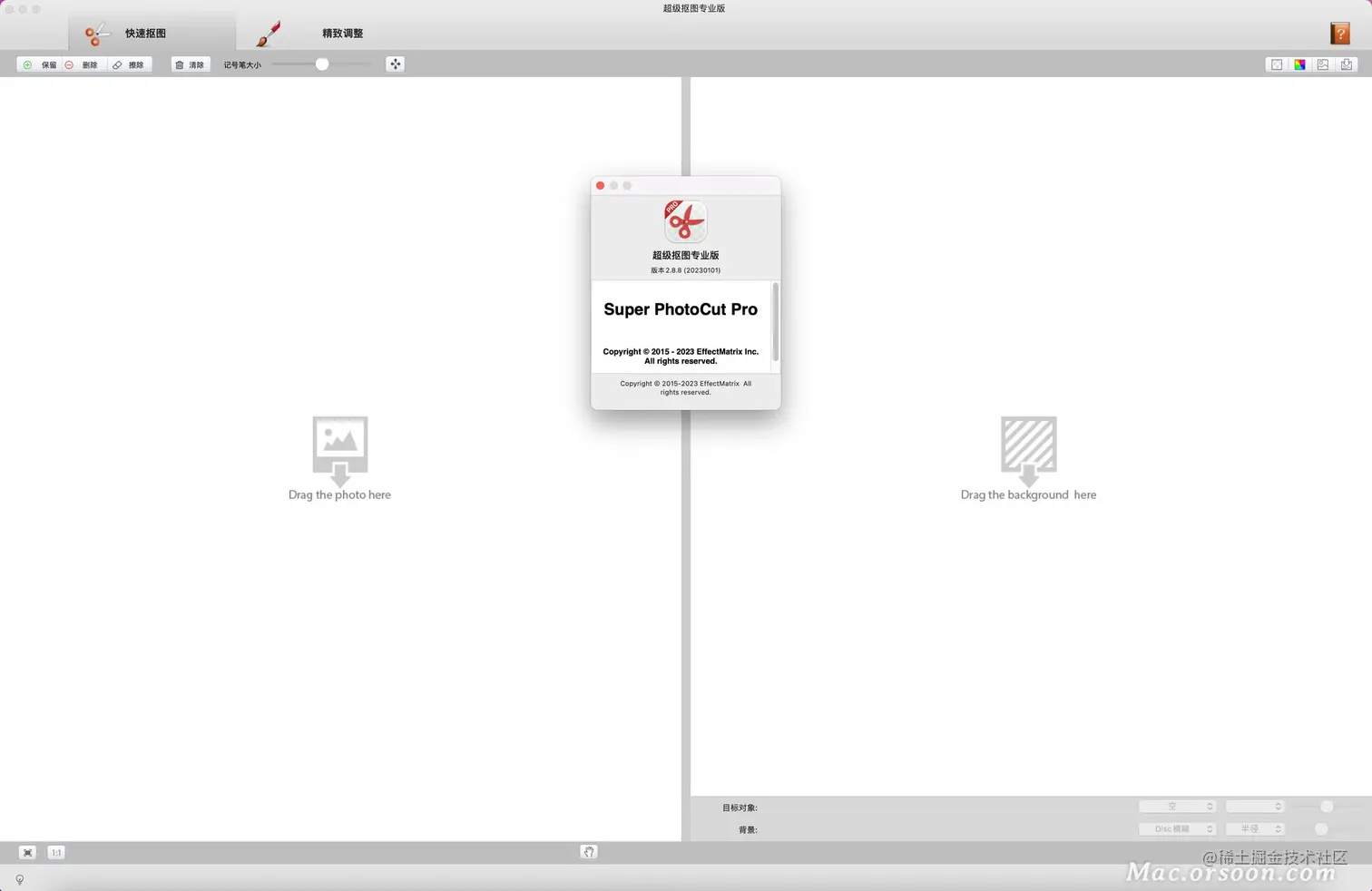Screen dimensions: 1372x891
Task: Click the photo drop zone icon
Action: 340,451
